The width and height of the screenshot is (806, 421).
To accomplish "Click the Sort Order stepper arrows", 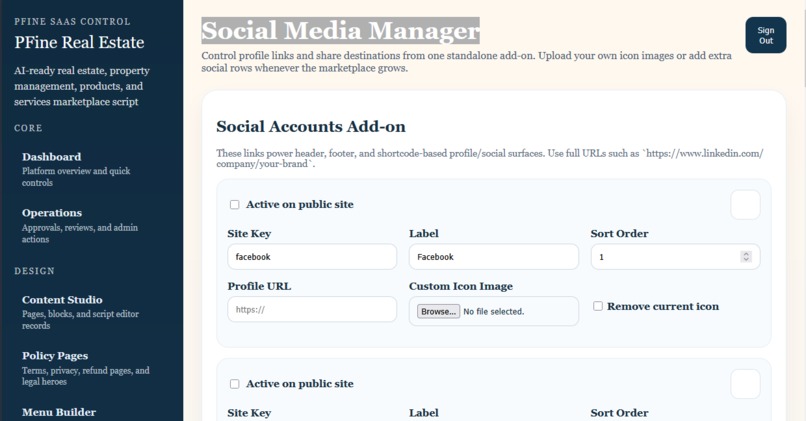I will point(746,257).
